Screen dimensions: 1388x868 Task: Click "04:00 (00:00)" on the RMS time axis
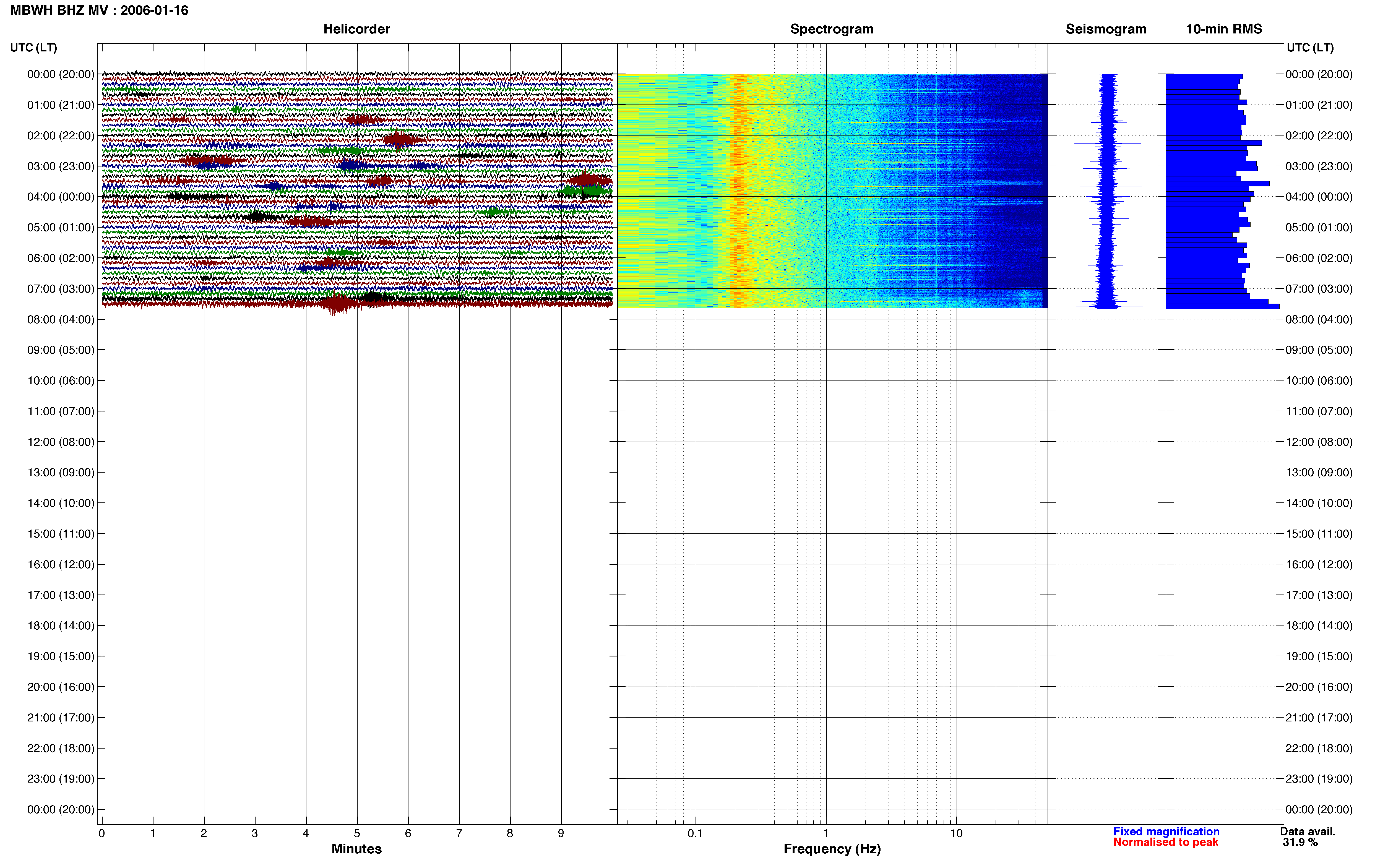pos(1319,197)
